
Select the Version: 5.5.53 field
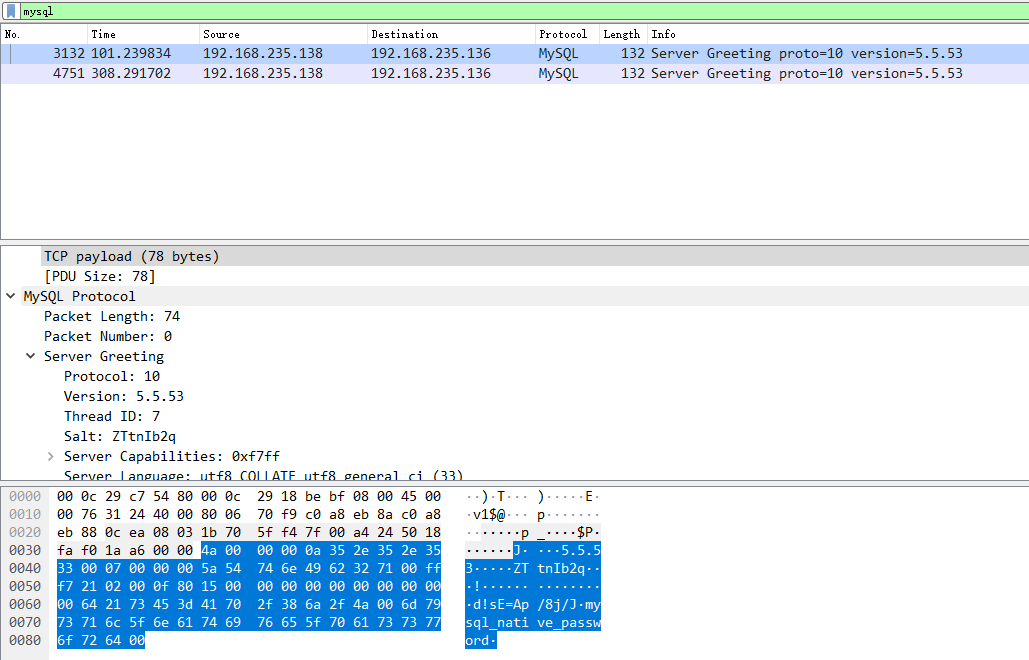click(x=123, y=396)
